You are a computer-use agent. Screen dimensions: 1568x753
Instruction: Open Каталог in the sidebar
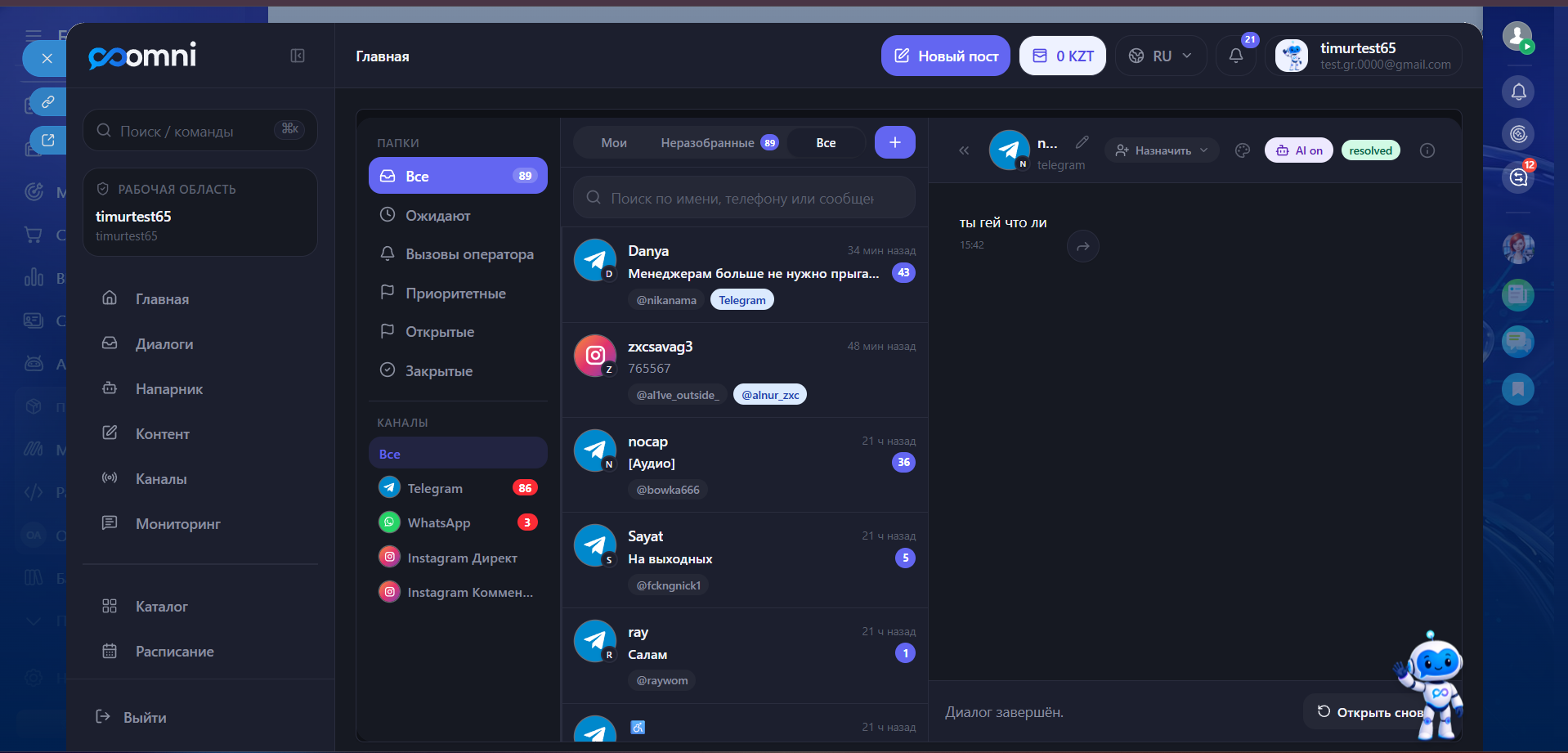[200, 606]
